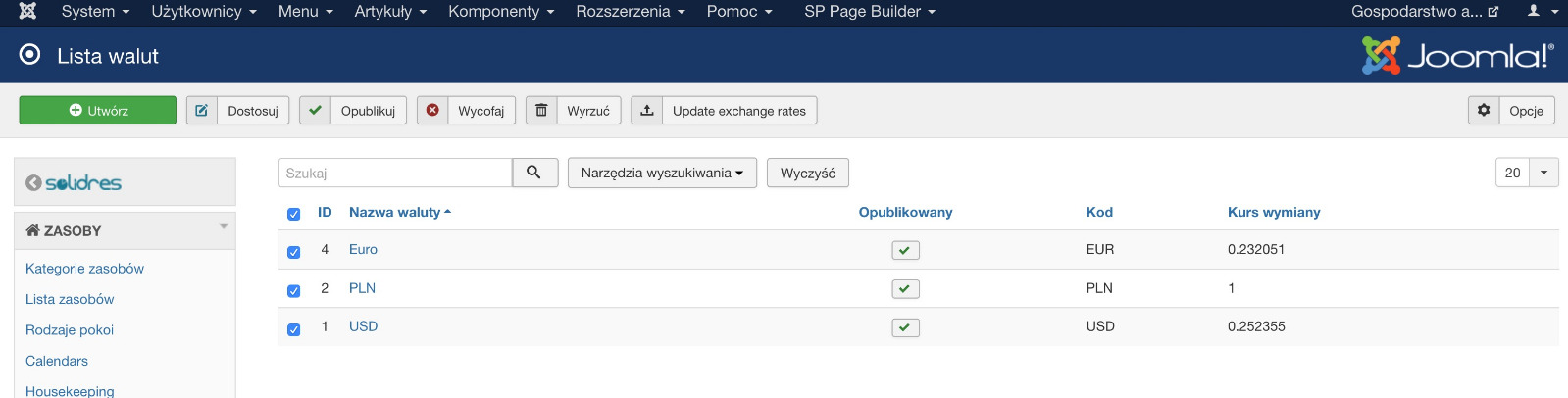The height and width of the screenshot is (398, 1568).
Task: Click the red X icon beside Wycofaj
Action: 432,111
